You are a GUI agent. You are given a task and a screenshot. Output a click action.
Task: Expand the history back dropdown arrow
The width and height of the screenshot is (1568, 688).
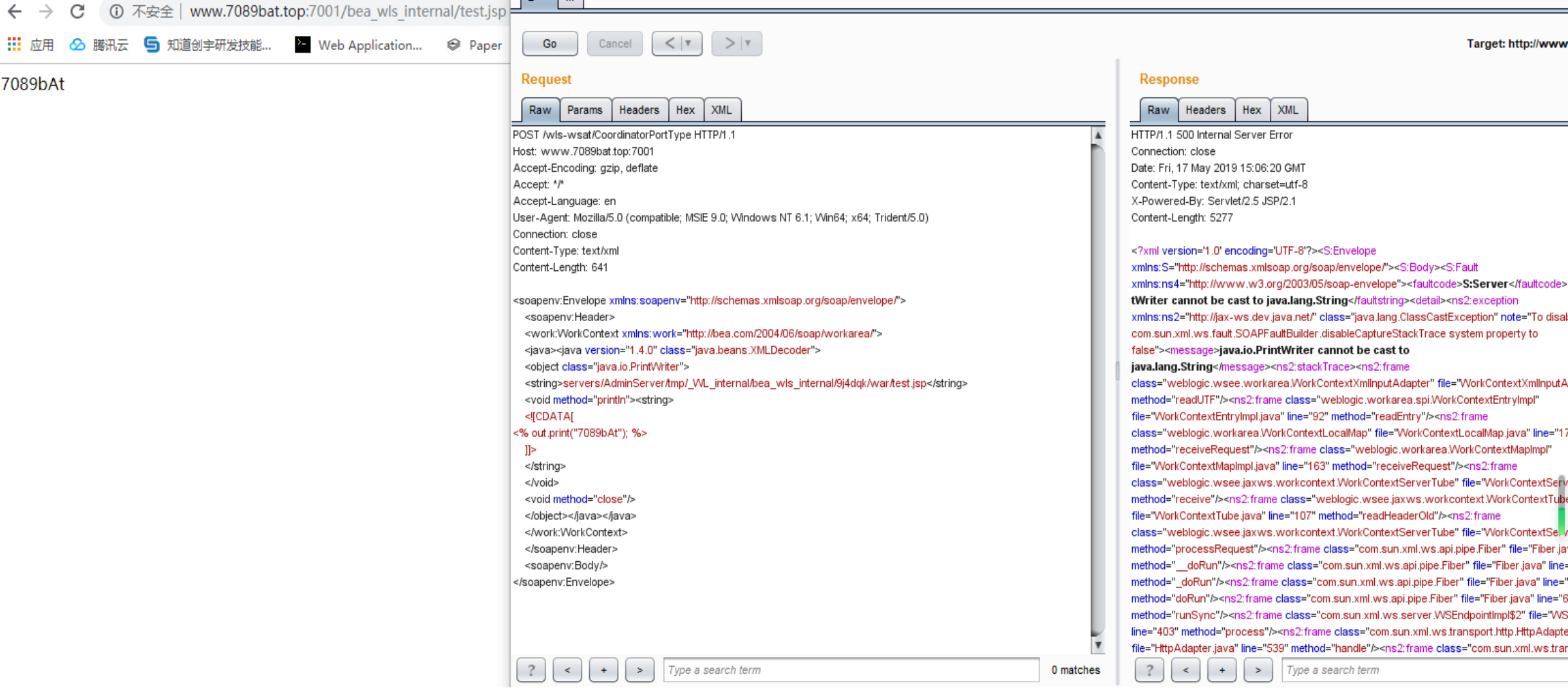[x=688, y=43]
